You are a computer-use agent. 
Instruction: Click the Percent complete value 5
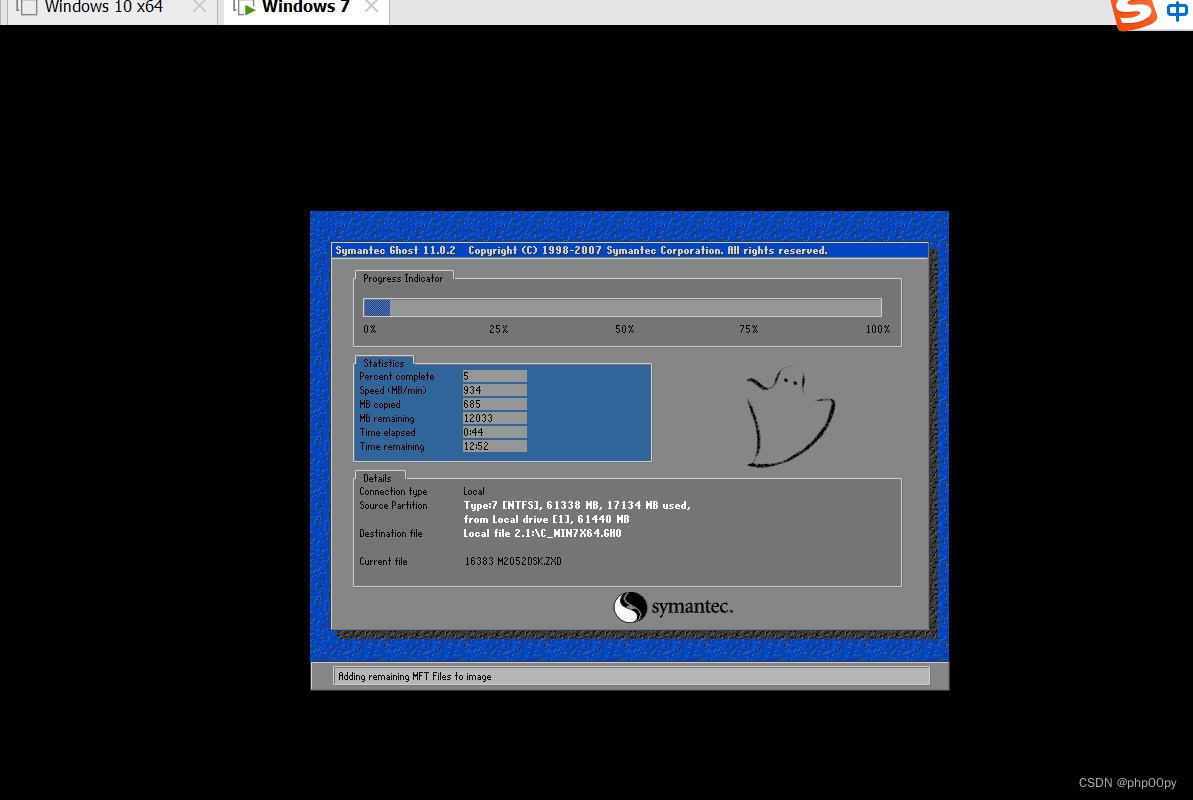(495, 376)
